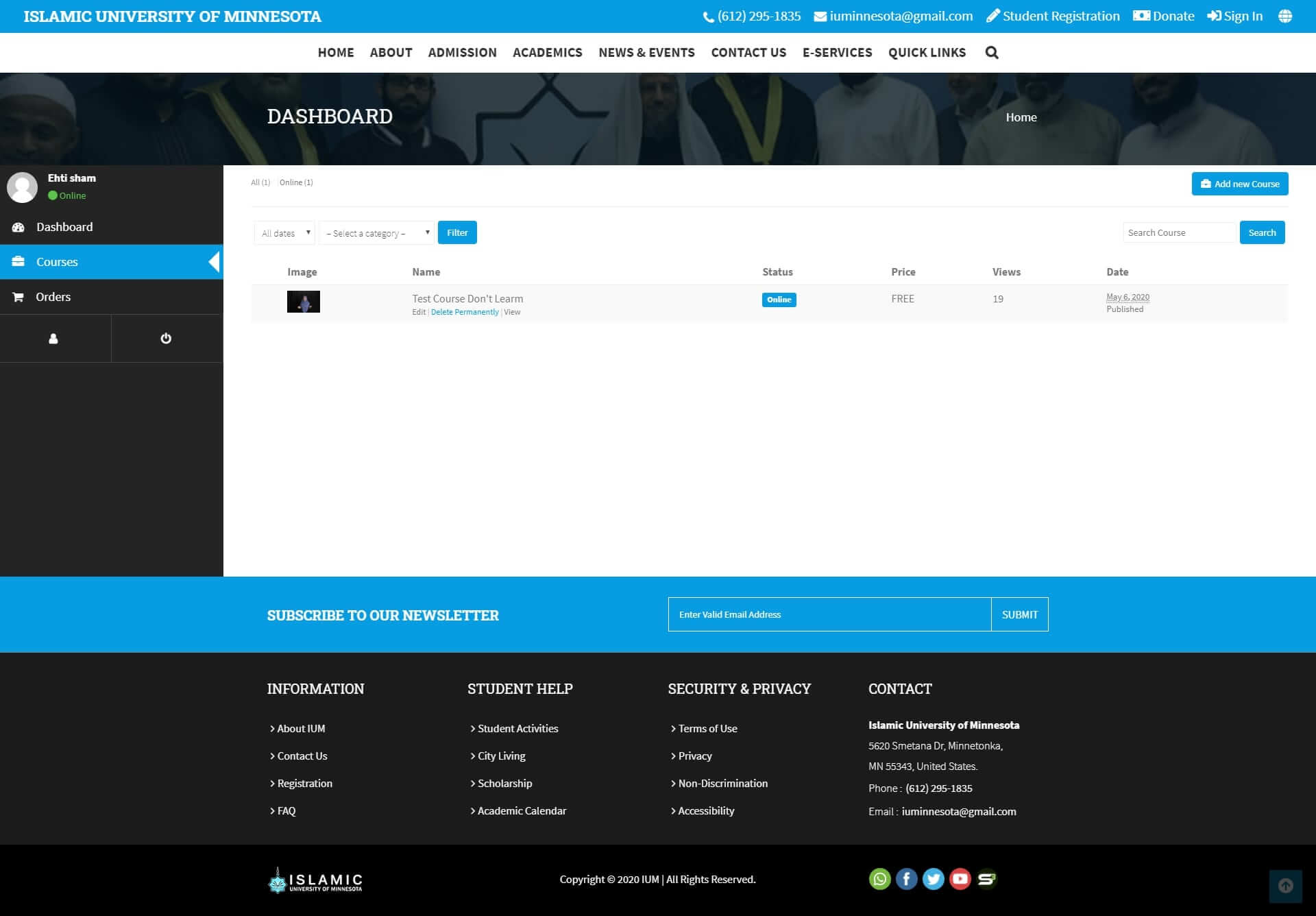This screenshot has height=916, width=1316.
Task: Open the WhatsApp social icon
Action: tap(879, 879)
